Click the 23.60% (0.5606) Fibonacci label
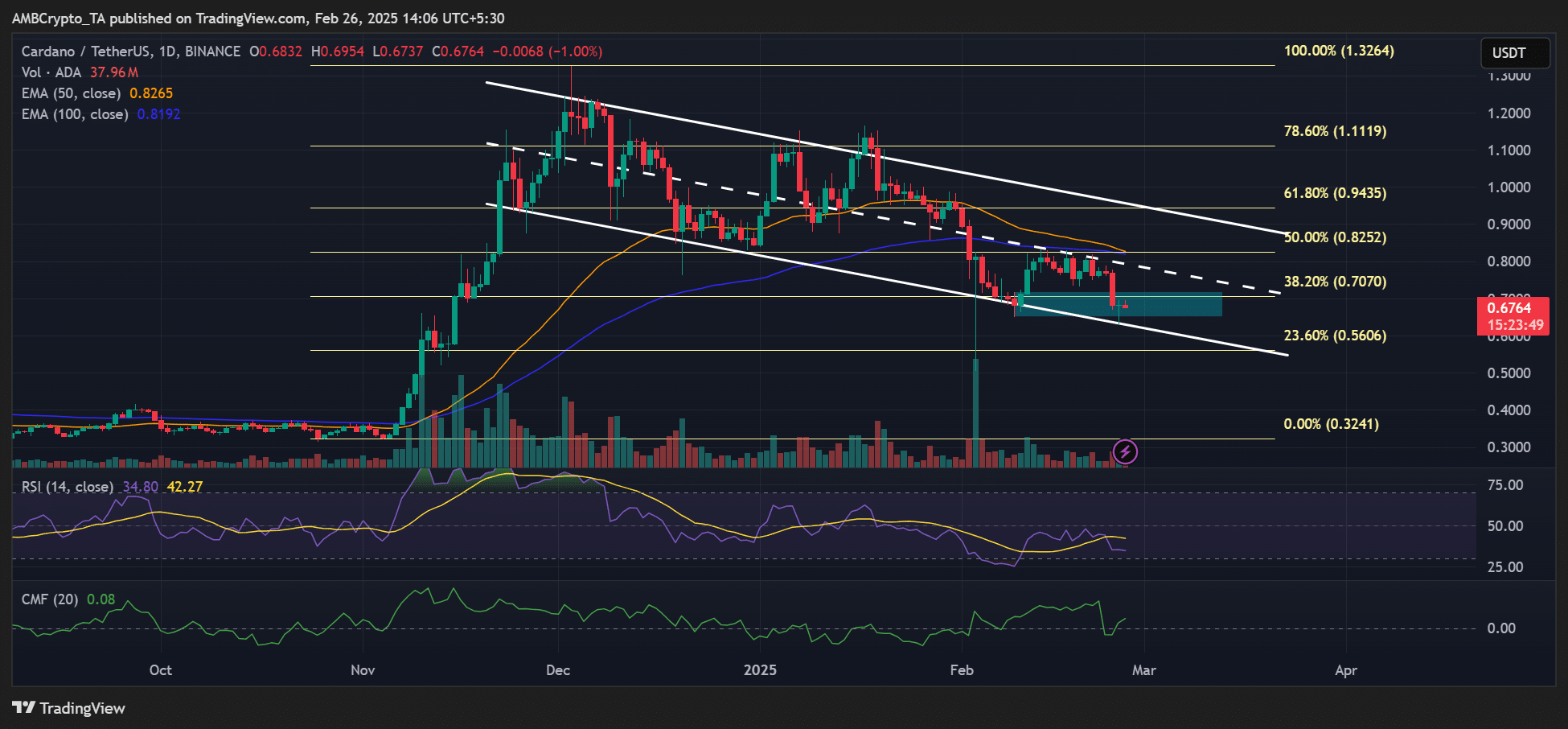1568x729 pixels. point(1335,336)
